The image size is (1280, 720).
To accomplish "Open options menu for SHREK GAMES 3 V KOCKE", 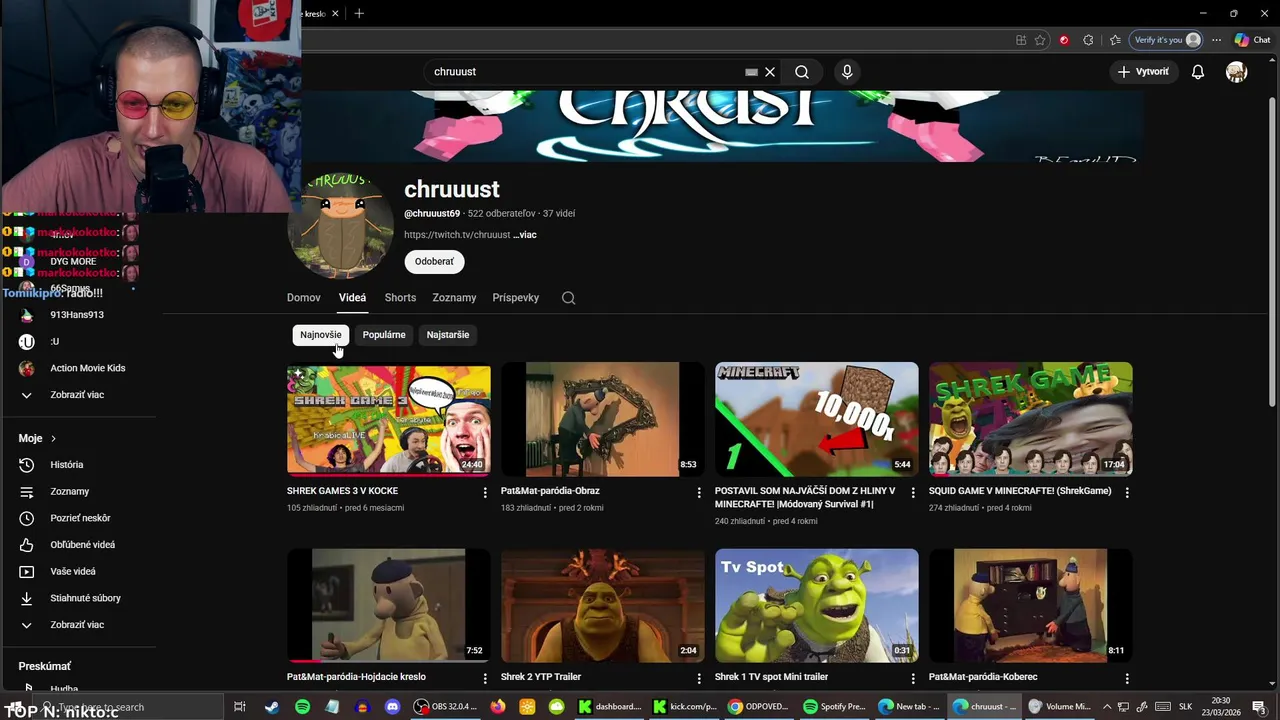I will pos(485,493).
